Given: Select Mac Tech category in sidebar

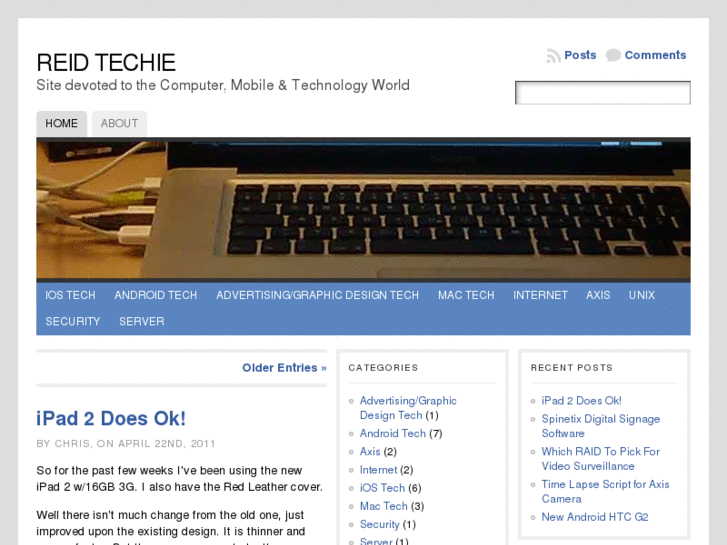Looking at the screenshot, I should coord(383,506).
